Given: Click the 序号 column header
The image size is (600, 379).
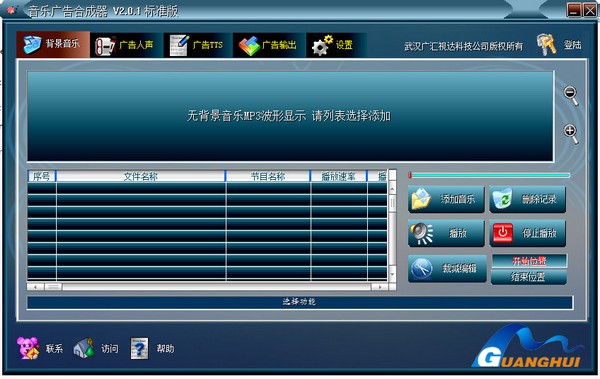Looking at the screenshot, I should [42, 176].
